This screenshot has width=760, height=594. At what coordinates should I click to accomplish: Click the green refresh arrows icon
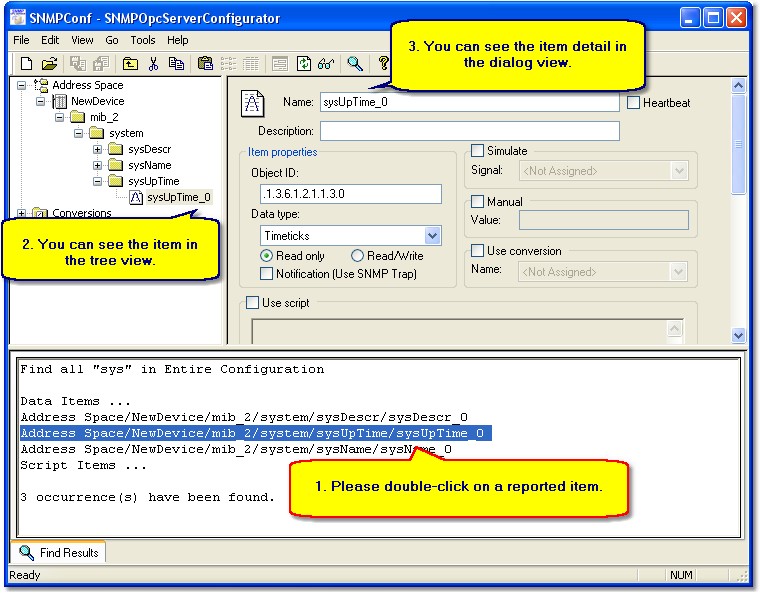303,63
